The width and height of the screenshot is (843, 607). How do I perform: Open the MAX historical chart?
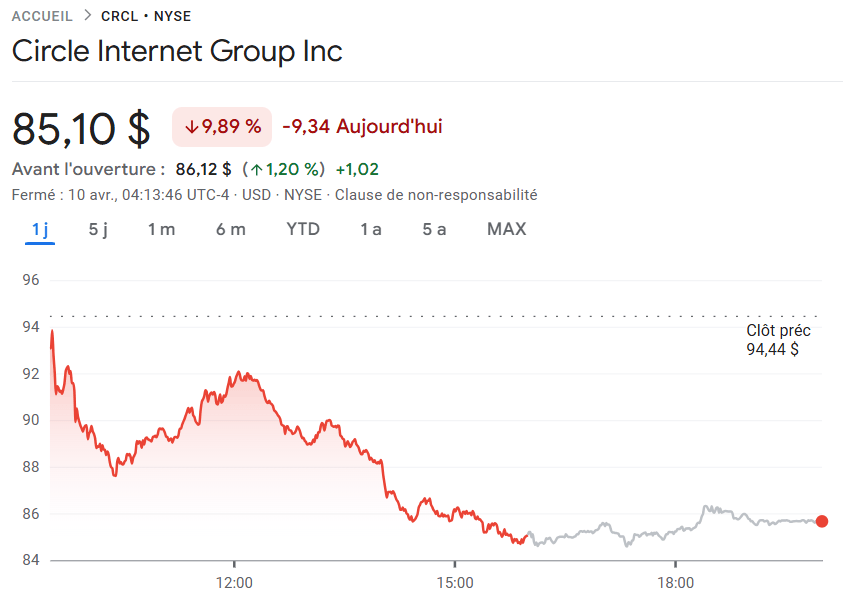[506, 229]
